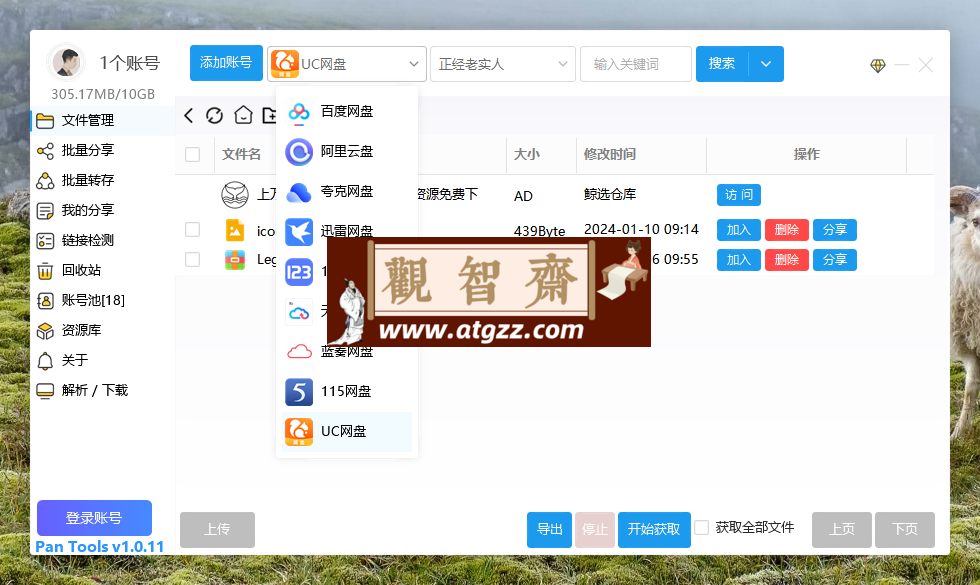This screenshot has height=585, width=980.
Task: Click the 资源库 cube icon
Action: pyautogui.click(x=45, y=331)
